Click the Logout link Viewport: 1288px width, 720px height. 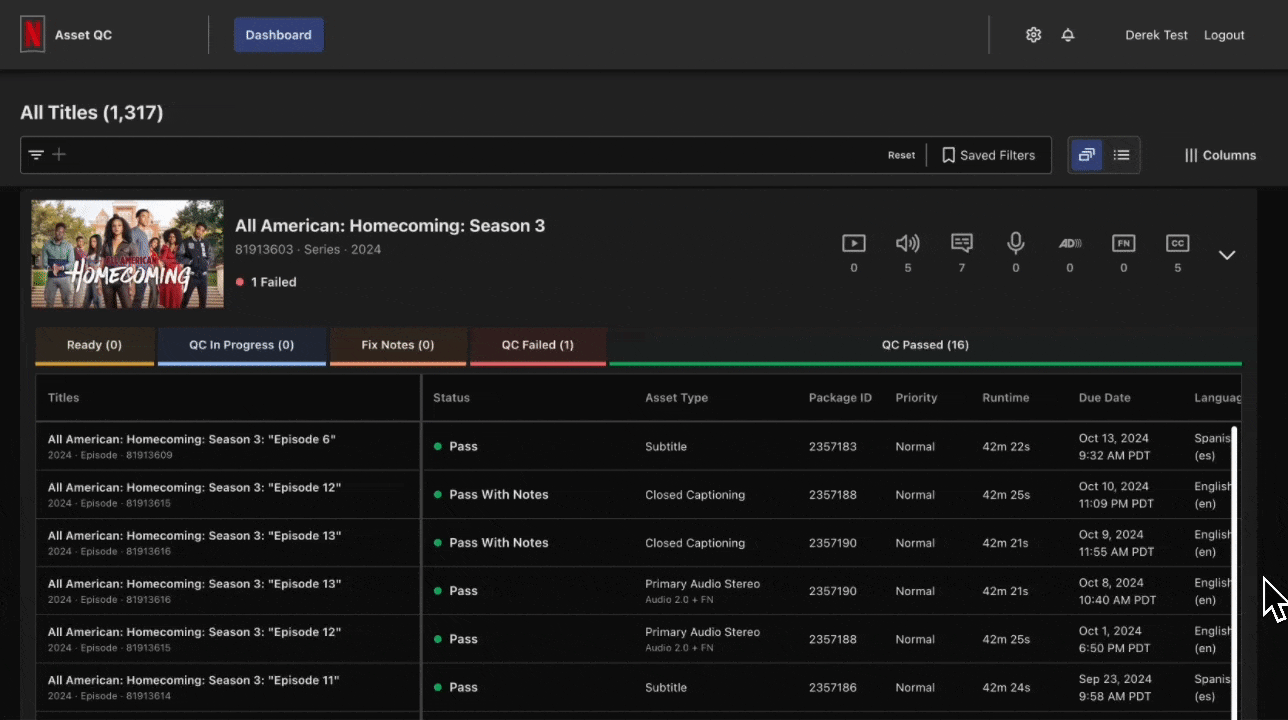[x=1224, y=35]
